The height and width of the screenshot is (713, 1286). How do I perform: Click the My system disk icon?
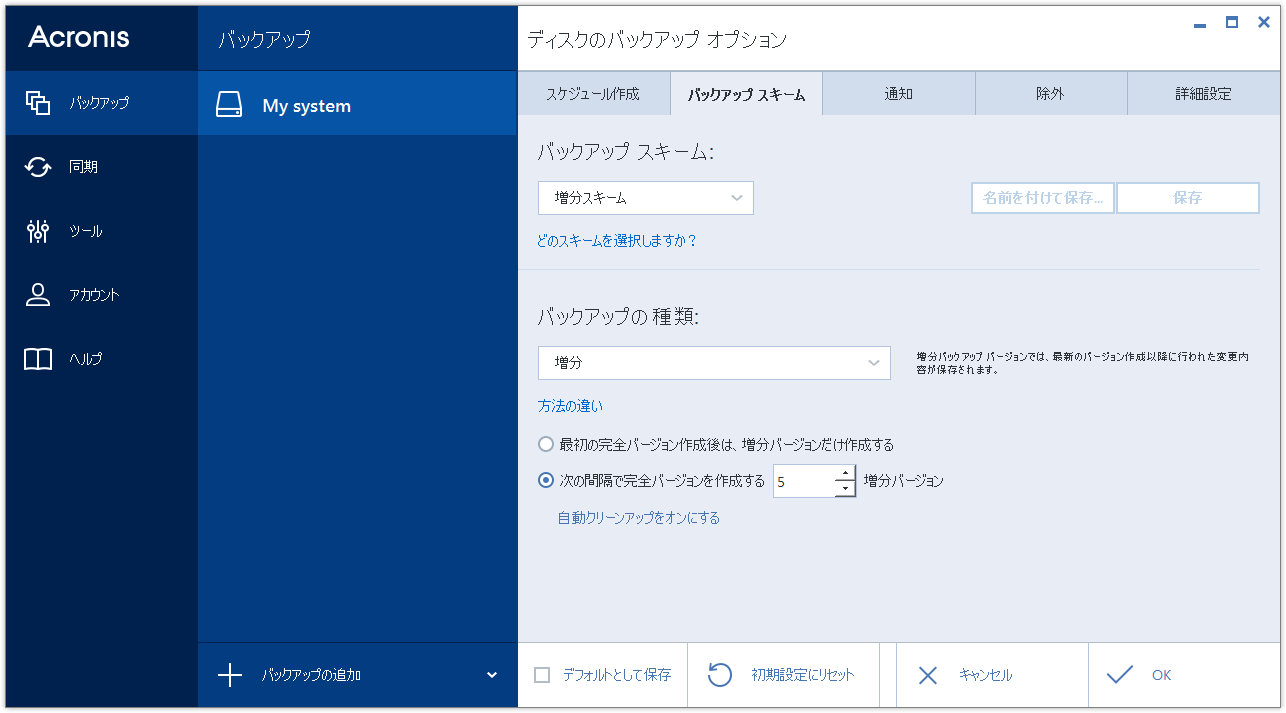[229, 103]
